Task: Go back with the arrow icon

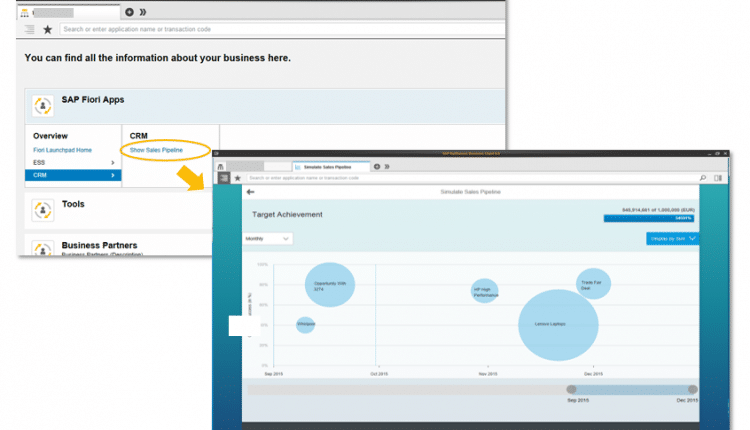Action: click(250, 192)
